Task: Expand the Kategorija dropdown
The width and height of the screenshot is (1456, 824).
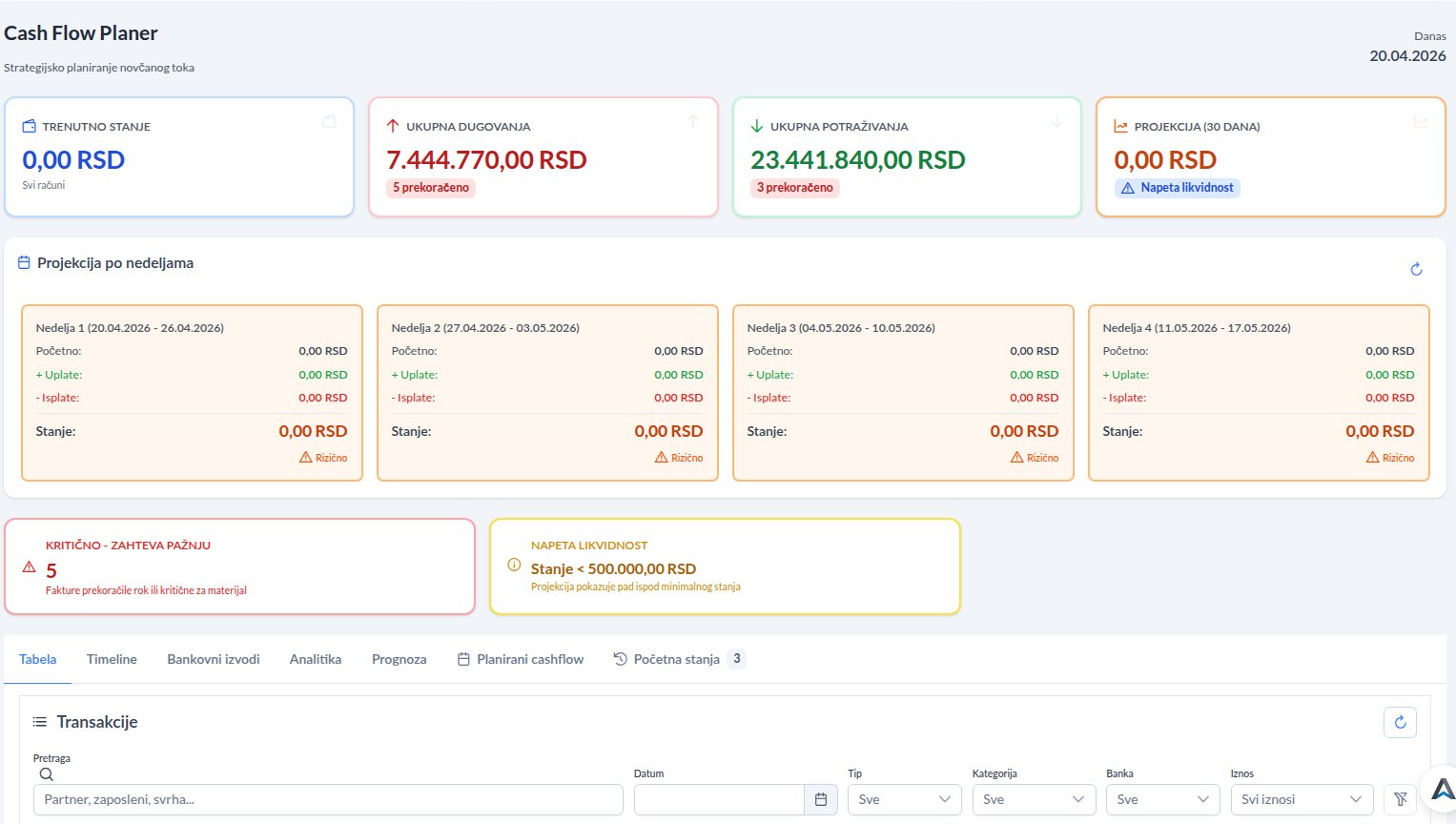Action: click(x=1034, y=799)
